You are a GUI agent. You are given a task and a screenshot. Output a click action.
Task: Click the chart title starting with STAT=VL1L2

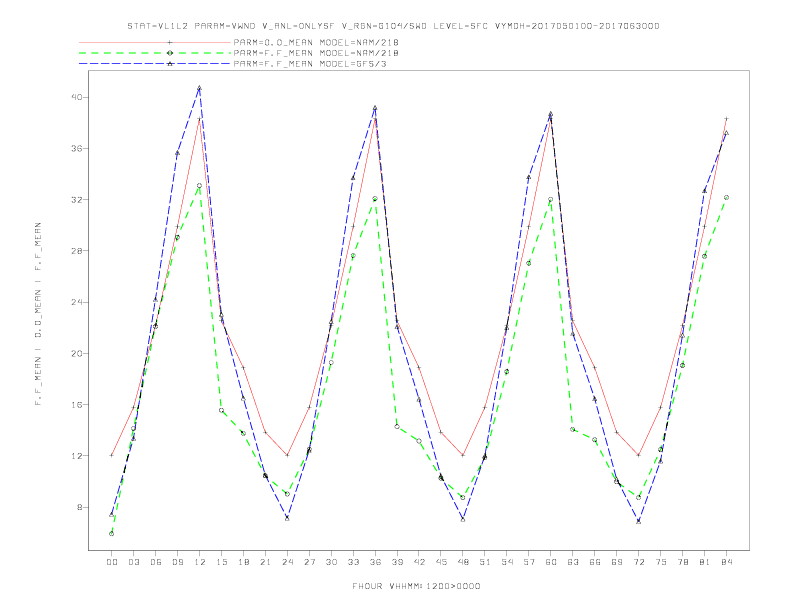coord(393,26)
